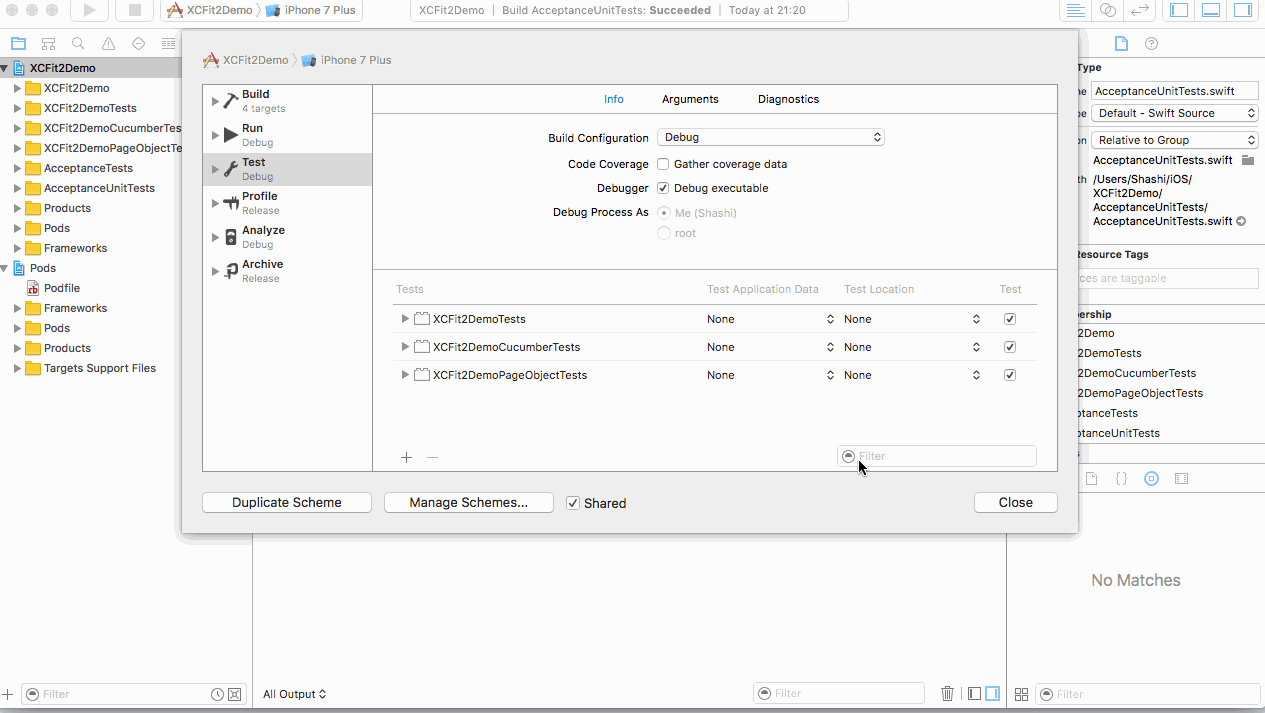Open the Test navigator diamond icon
1265x713 pixels.
point(138,44)
